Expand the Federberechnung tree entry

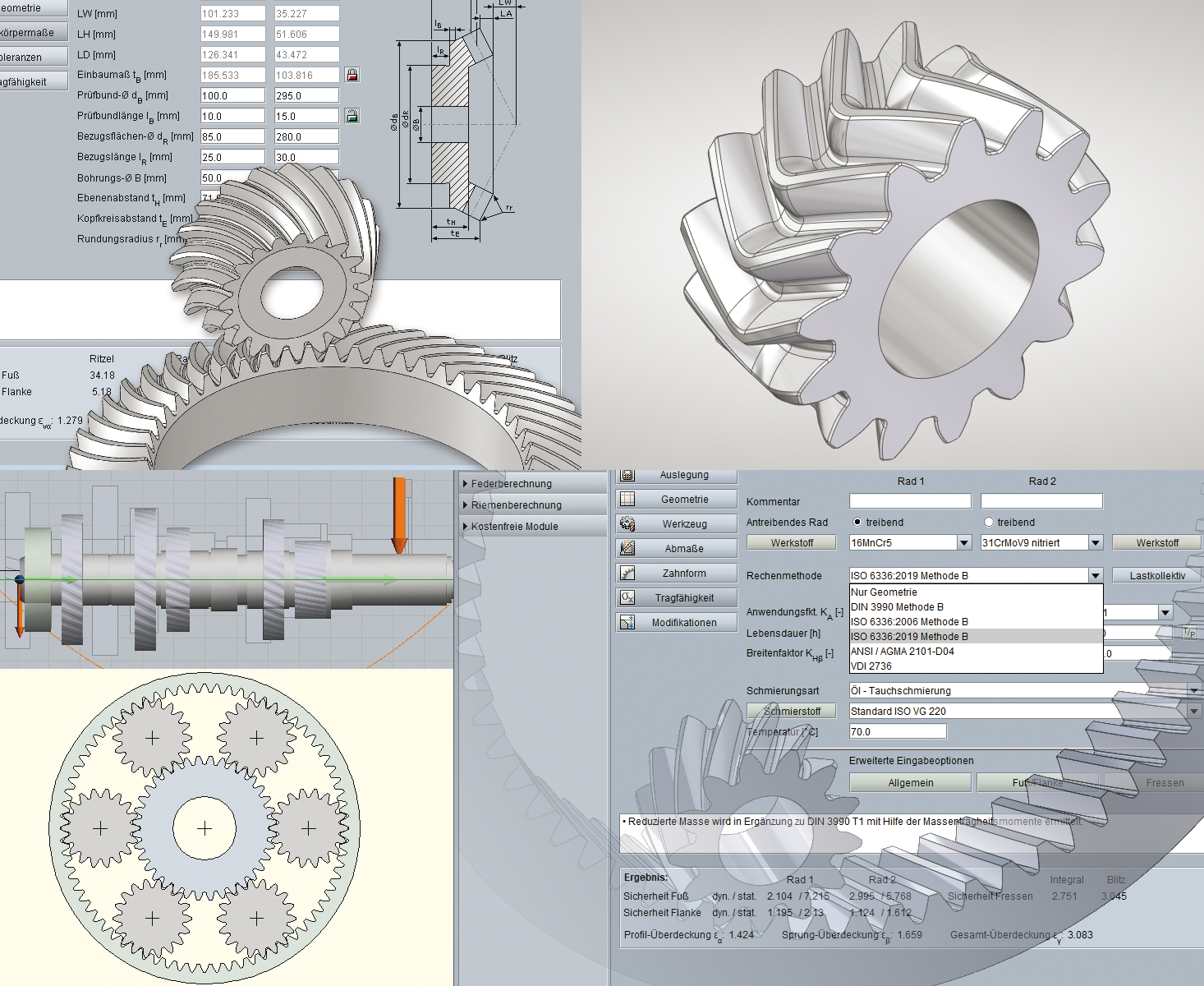click(x=465, y=484)
